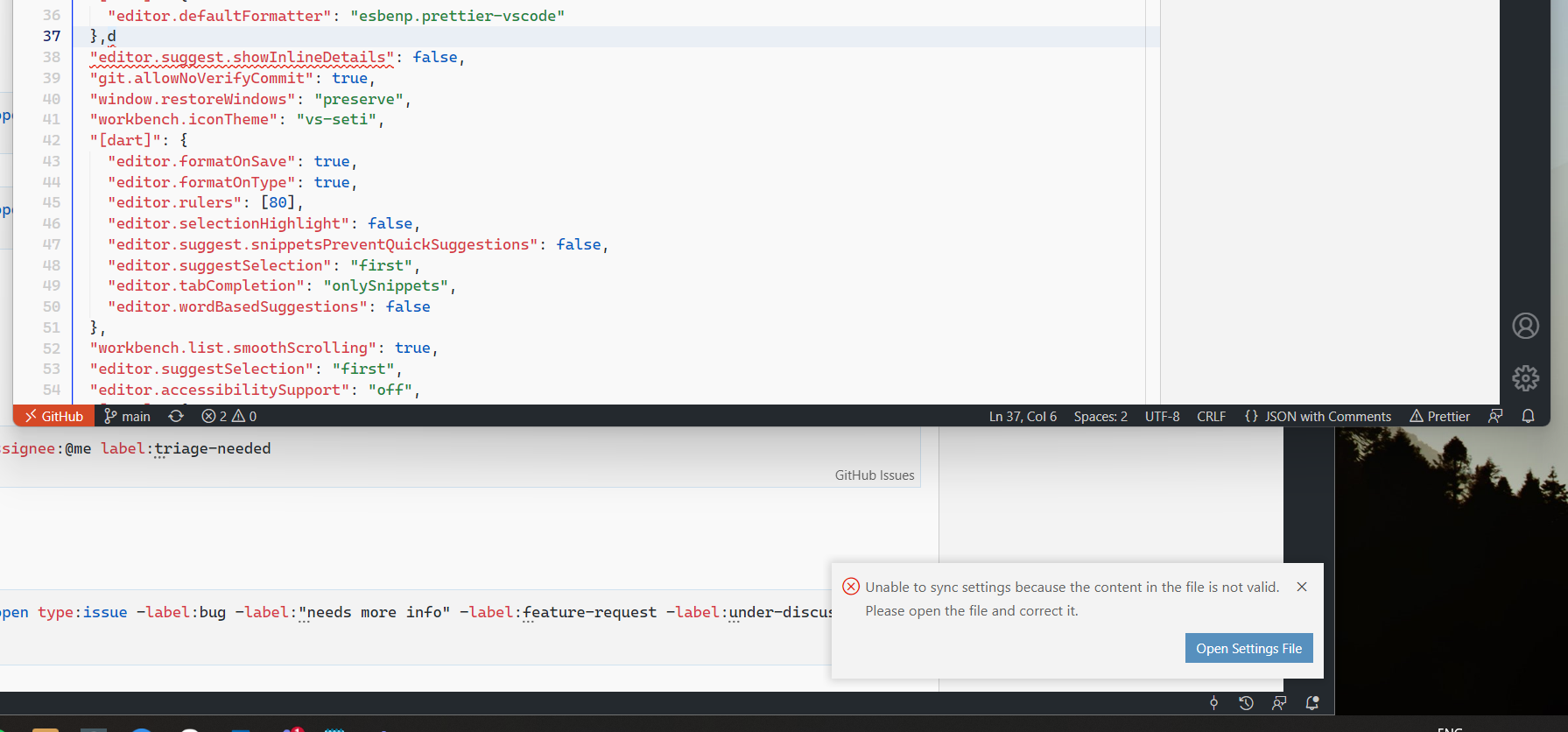This screenshot has width=1568, height=732.
Task: Synchronize changes with the sync icon
Action: 176,416
